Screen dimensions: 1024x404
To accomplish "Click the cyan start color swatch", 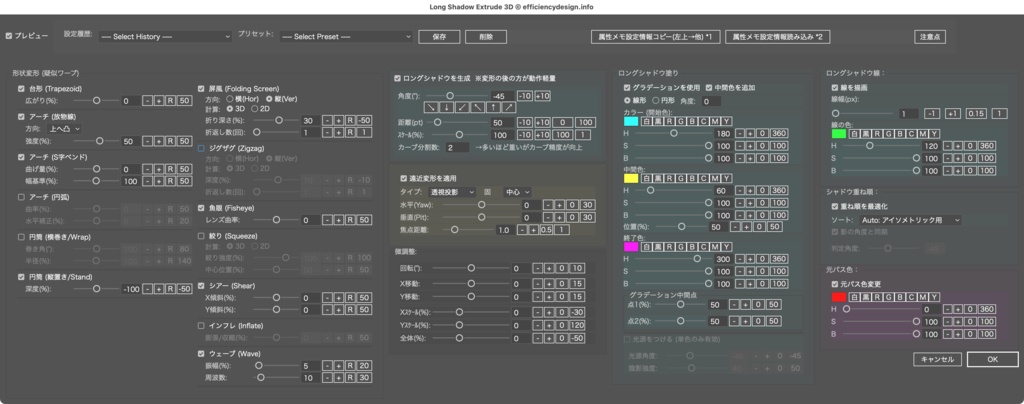I will [x=632, y=121].
